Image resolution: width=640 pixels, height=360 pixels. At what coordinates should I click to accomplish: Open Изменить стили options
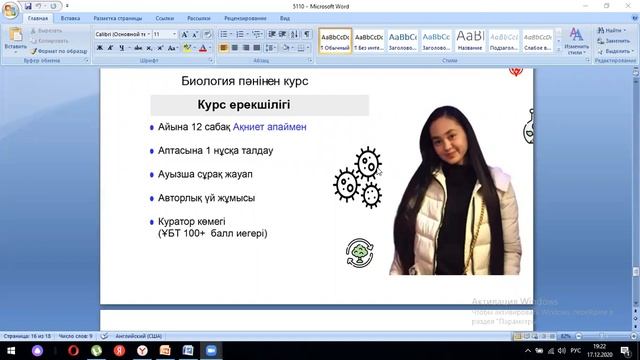(576, 41)
